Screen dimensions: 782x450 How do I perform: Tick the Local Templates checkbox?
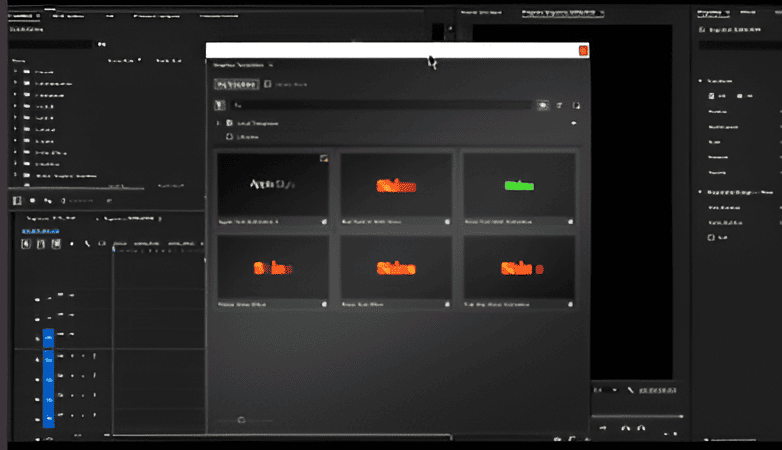pos(229,123)
